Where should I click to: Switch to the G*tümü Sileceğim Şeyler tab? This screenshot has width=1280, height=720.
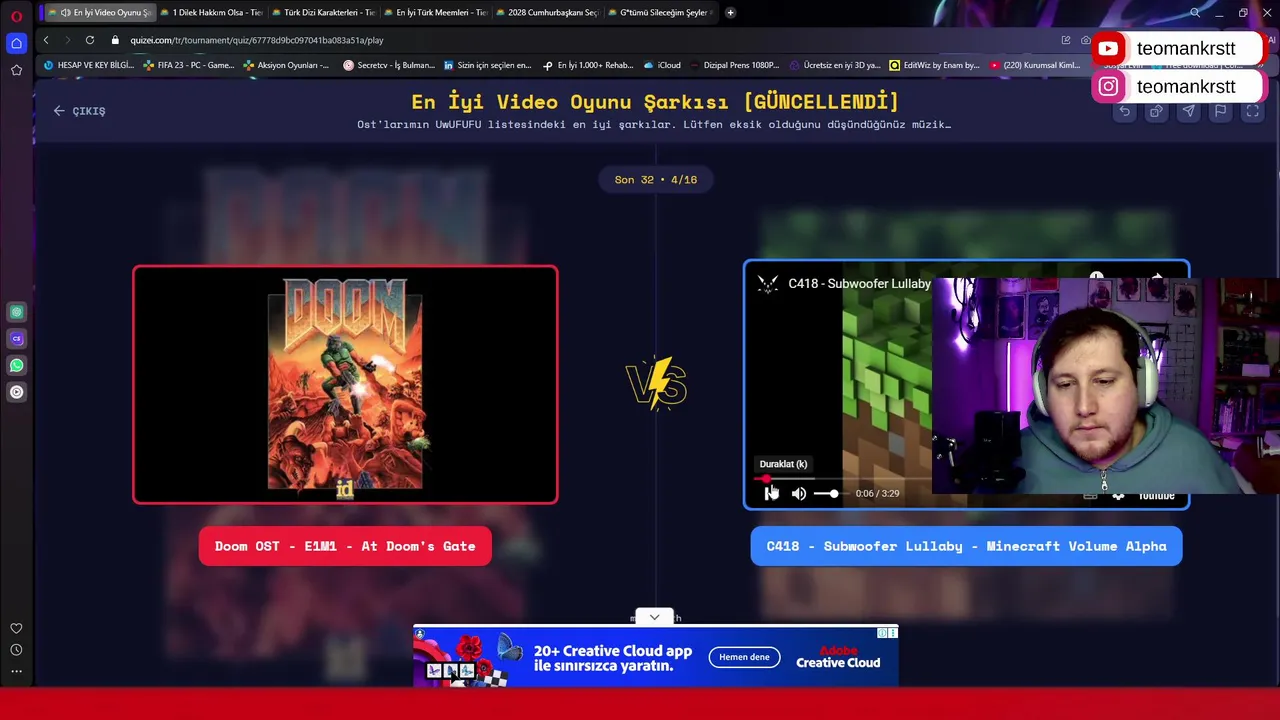point(659,12)
